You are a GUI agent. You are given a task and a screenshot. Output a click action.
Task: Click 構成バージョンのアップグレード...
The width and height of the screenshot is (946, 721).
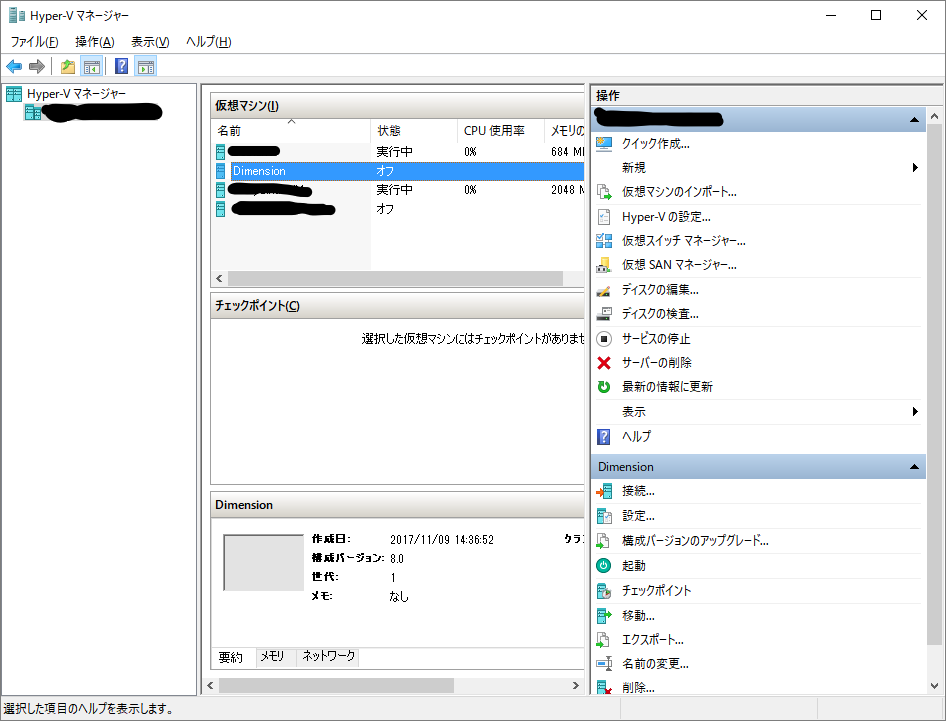coord(696,541)
